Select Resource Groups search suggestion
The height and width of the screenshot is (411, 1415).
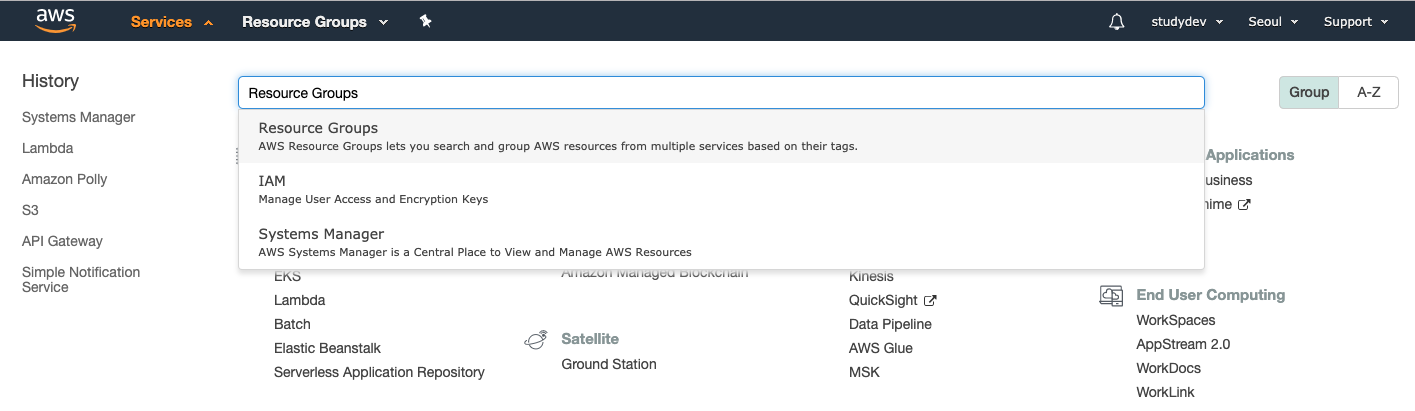[x=721, y=136]
